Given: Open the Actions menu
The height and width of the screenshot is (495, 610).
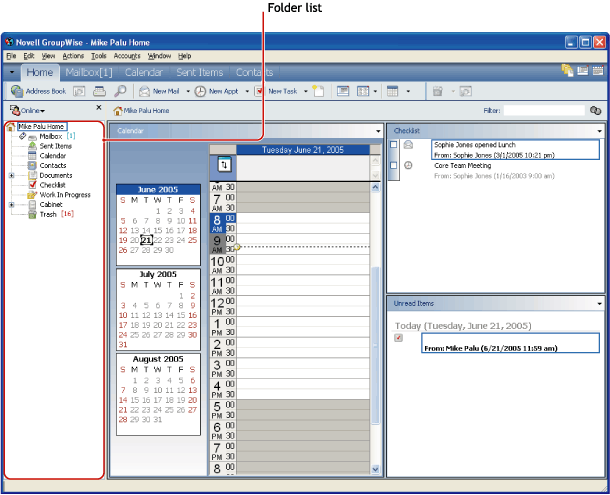Looking at the screenshot, I should coord(73,56).
